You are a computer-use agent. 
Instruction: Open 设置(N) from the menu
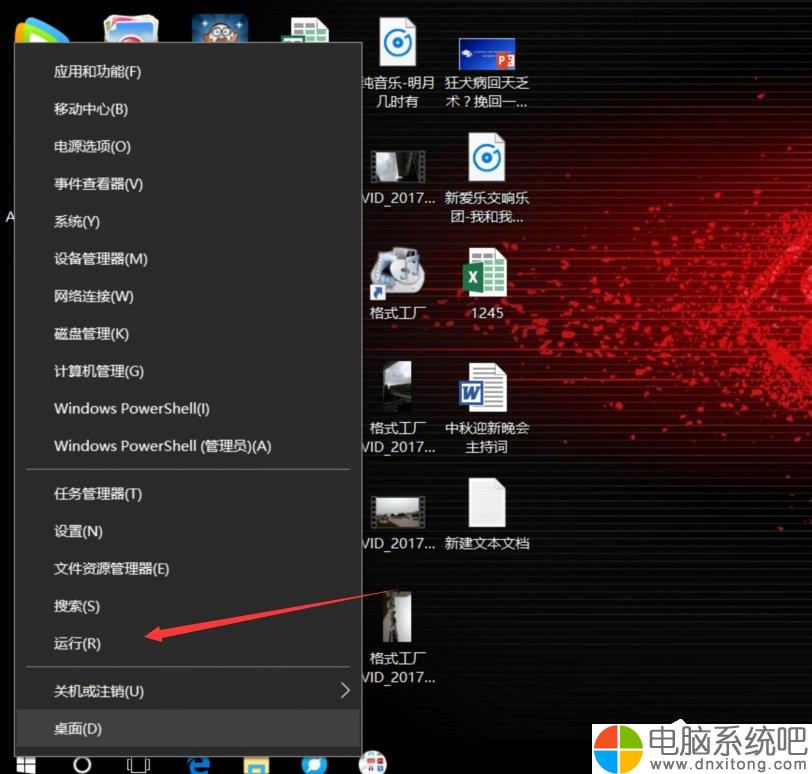point(188,531)
